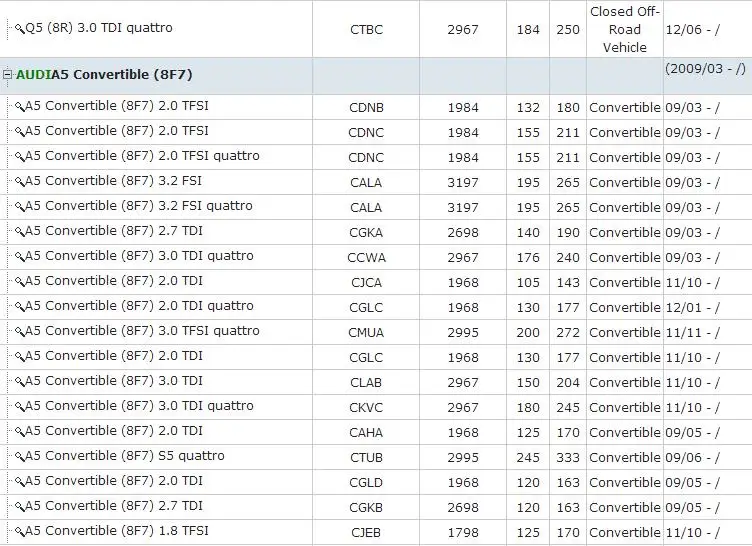
Task: Select A5 Convertible 2.7 TDI CGKB entry
Action: click(x=114, y=506)
